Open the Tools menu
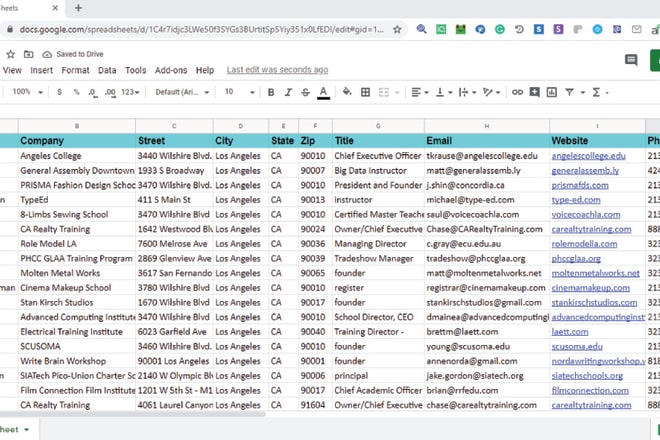 pos(136,70)
